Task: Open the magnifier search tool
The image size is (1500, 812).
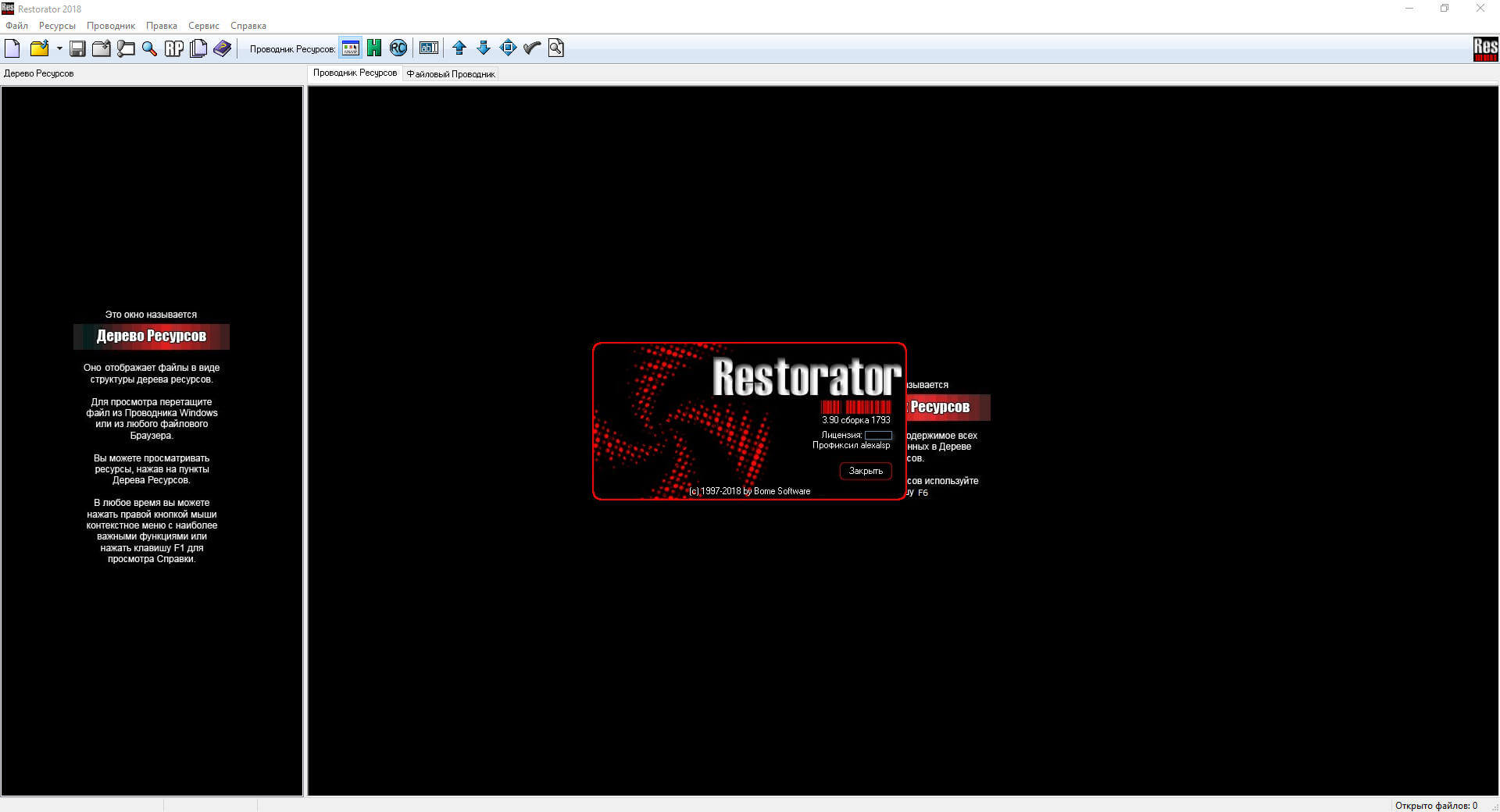Action: pos(149,48)
